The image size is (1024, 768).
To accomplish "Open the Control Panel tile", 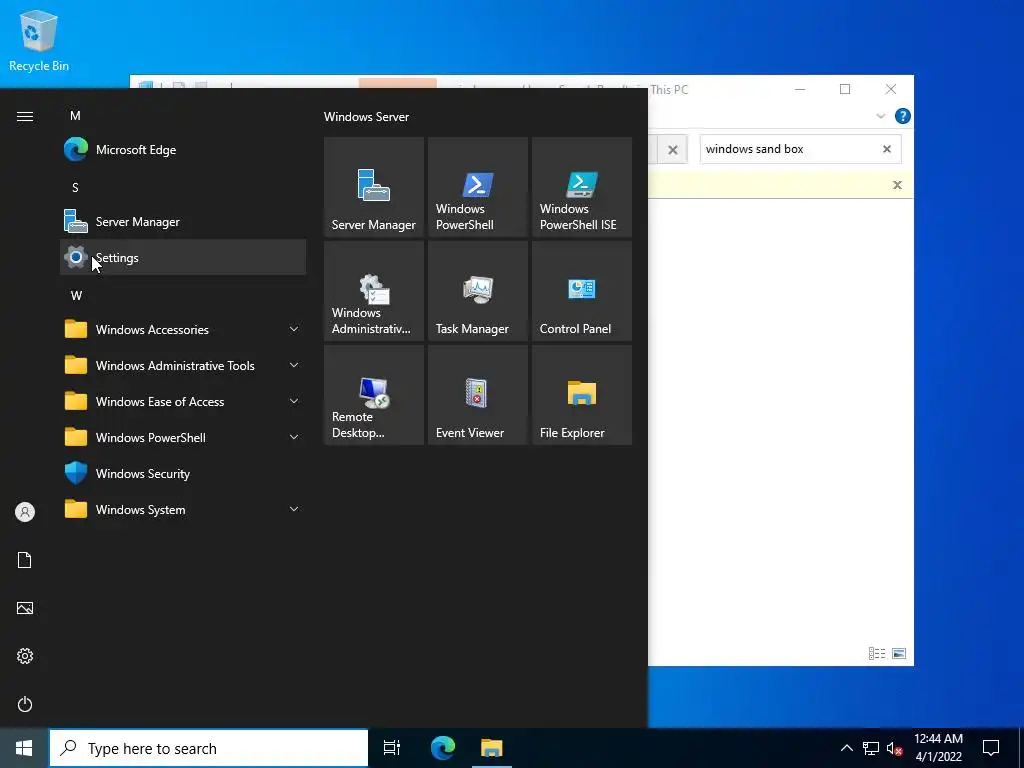I will 582,291.
